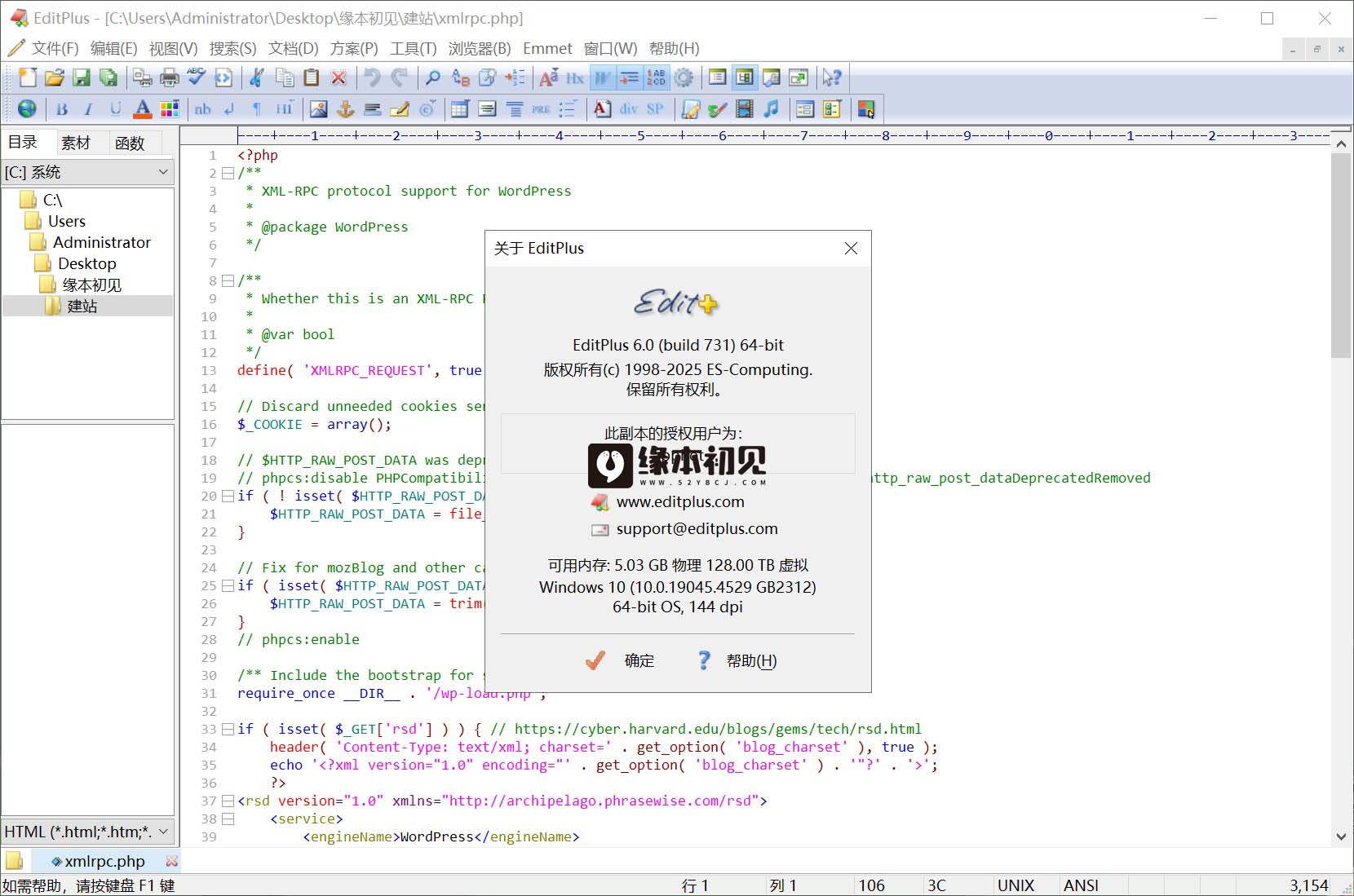
Task: Run the spell check icon
Action: pos(197,77)
